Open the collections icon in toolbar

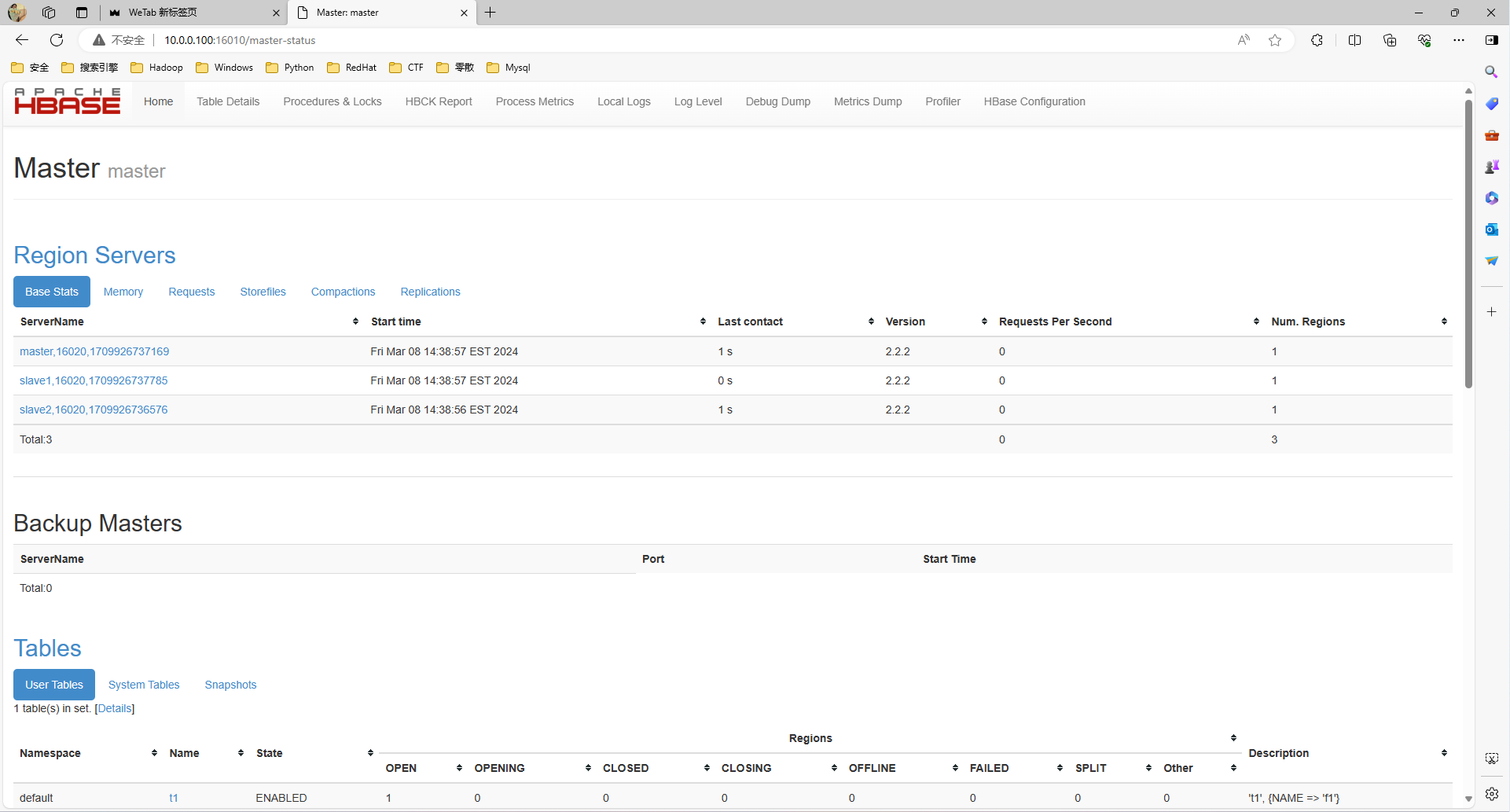click(1390, 40)
